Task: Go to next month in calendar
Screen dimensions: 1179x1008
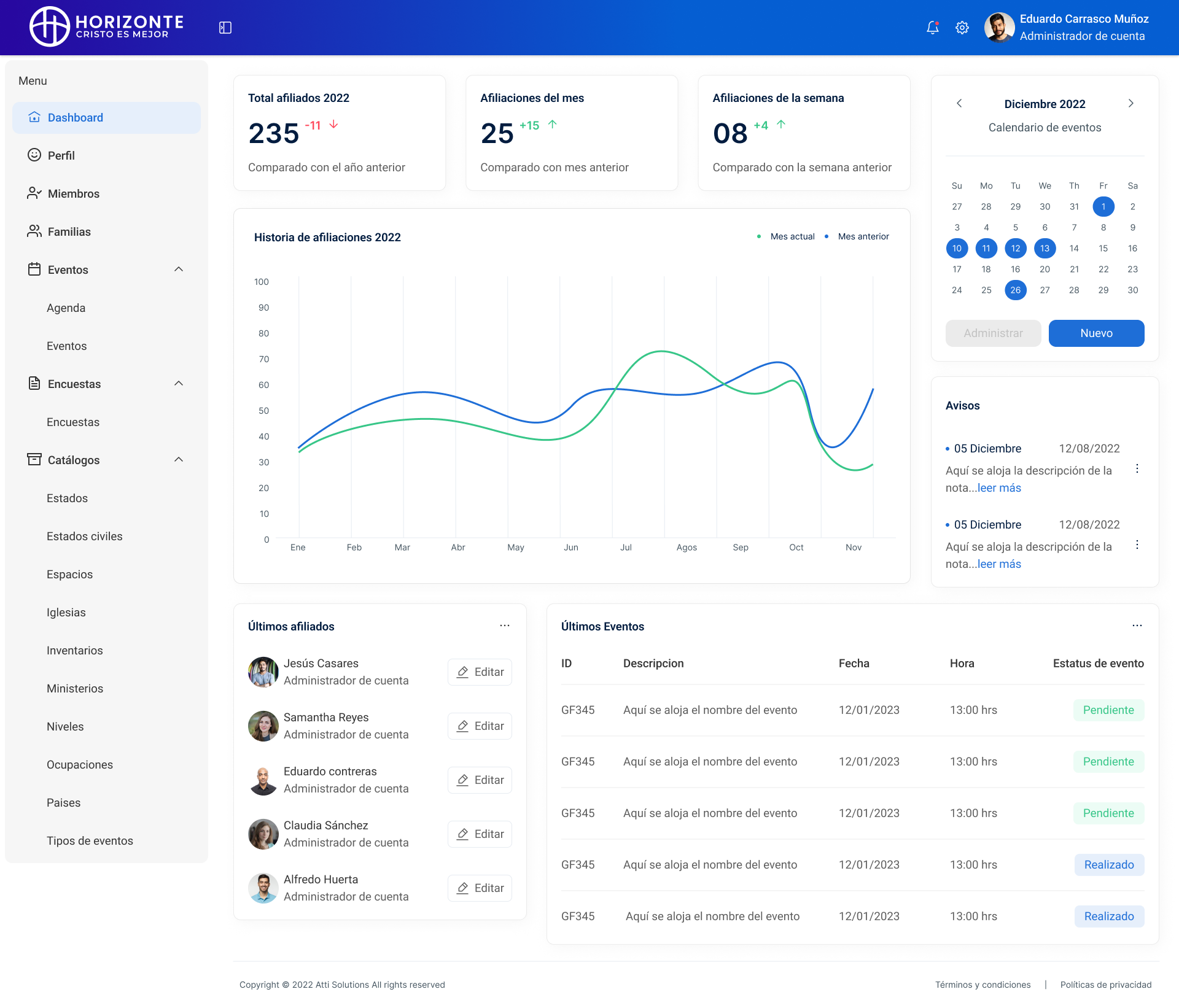Action: click(x=1131, y=103)
